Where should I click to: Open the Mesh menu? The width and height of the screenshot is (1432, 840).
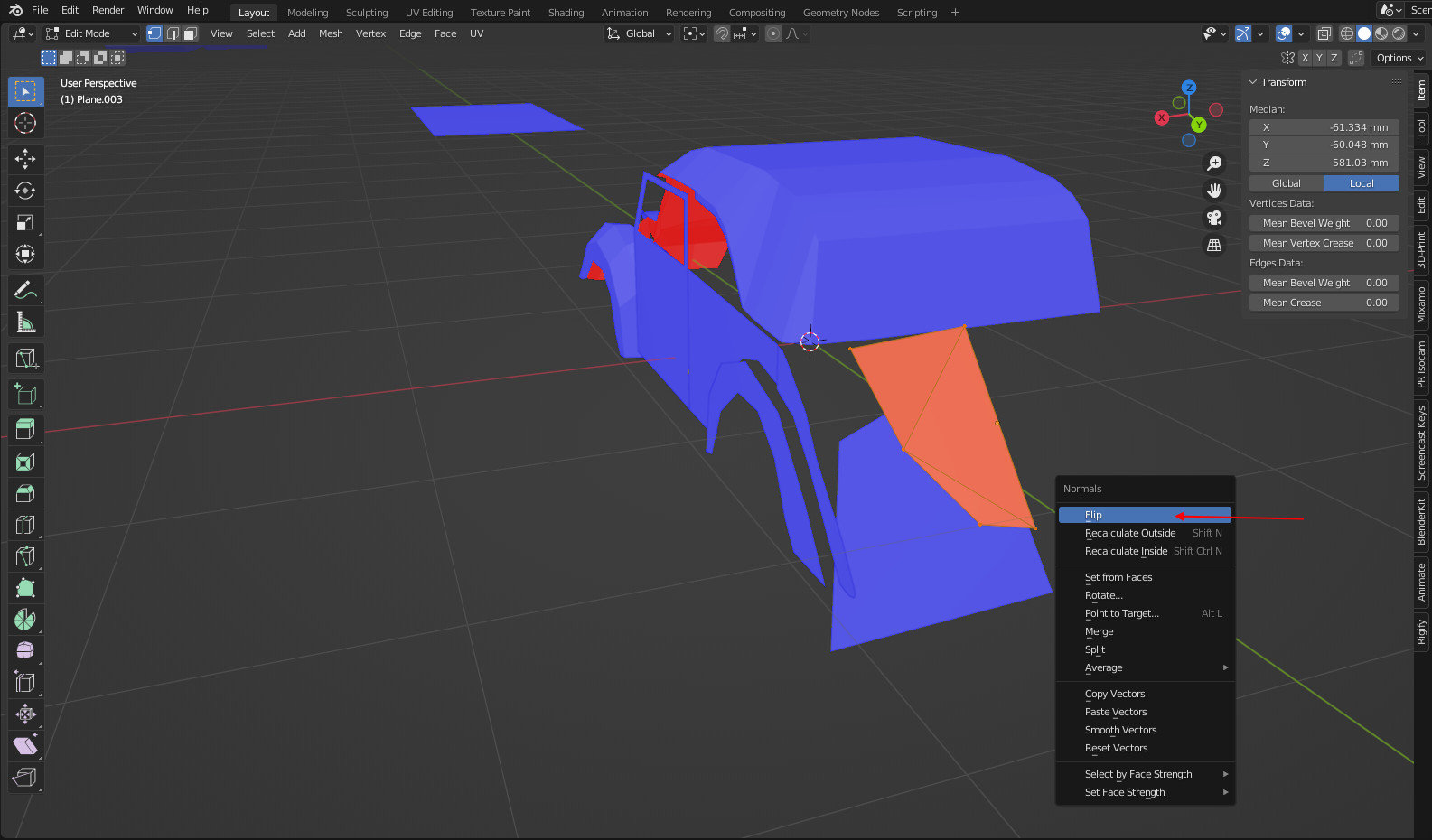[331, 33]
